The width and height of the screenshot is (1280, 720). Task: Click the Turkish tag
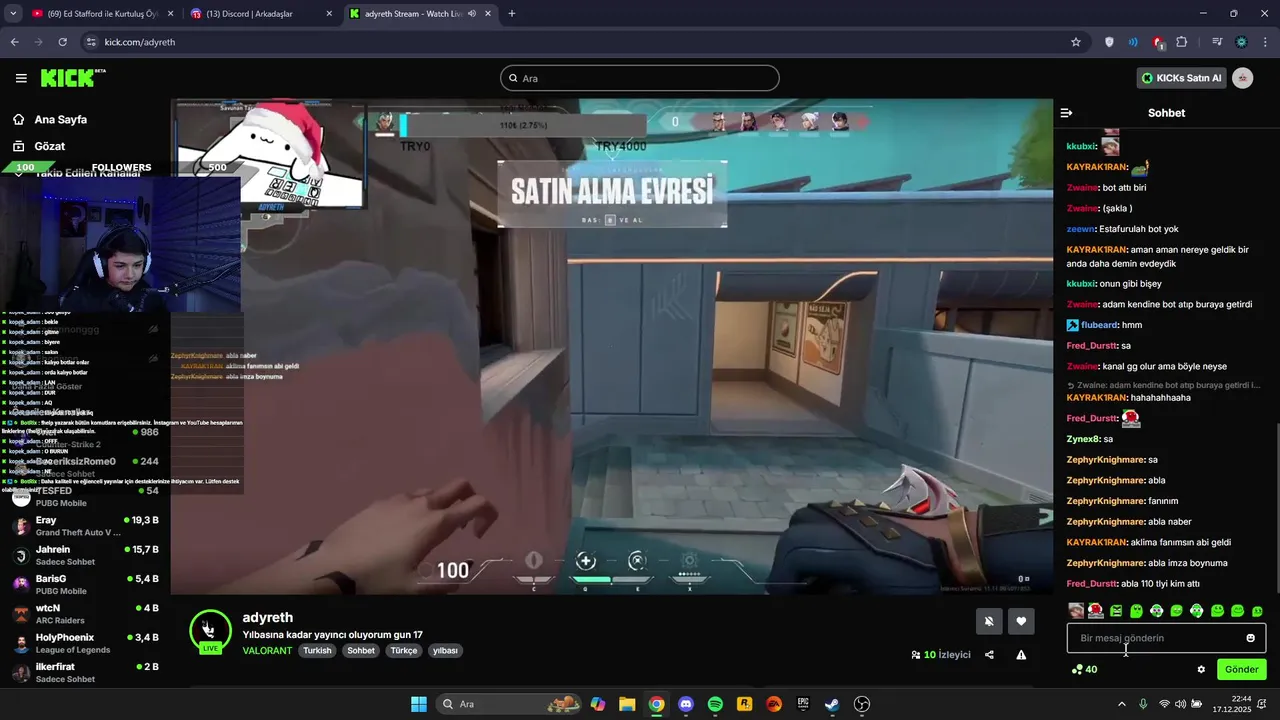click(x=317, y=650)
